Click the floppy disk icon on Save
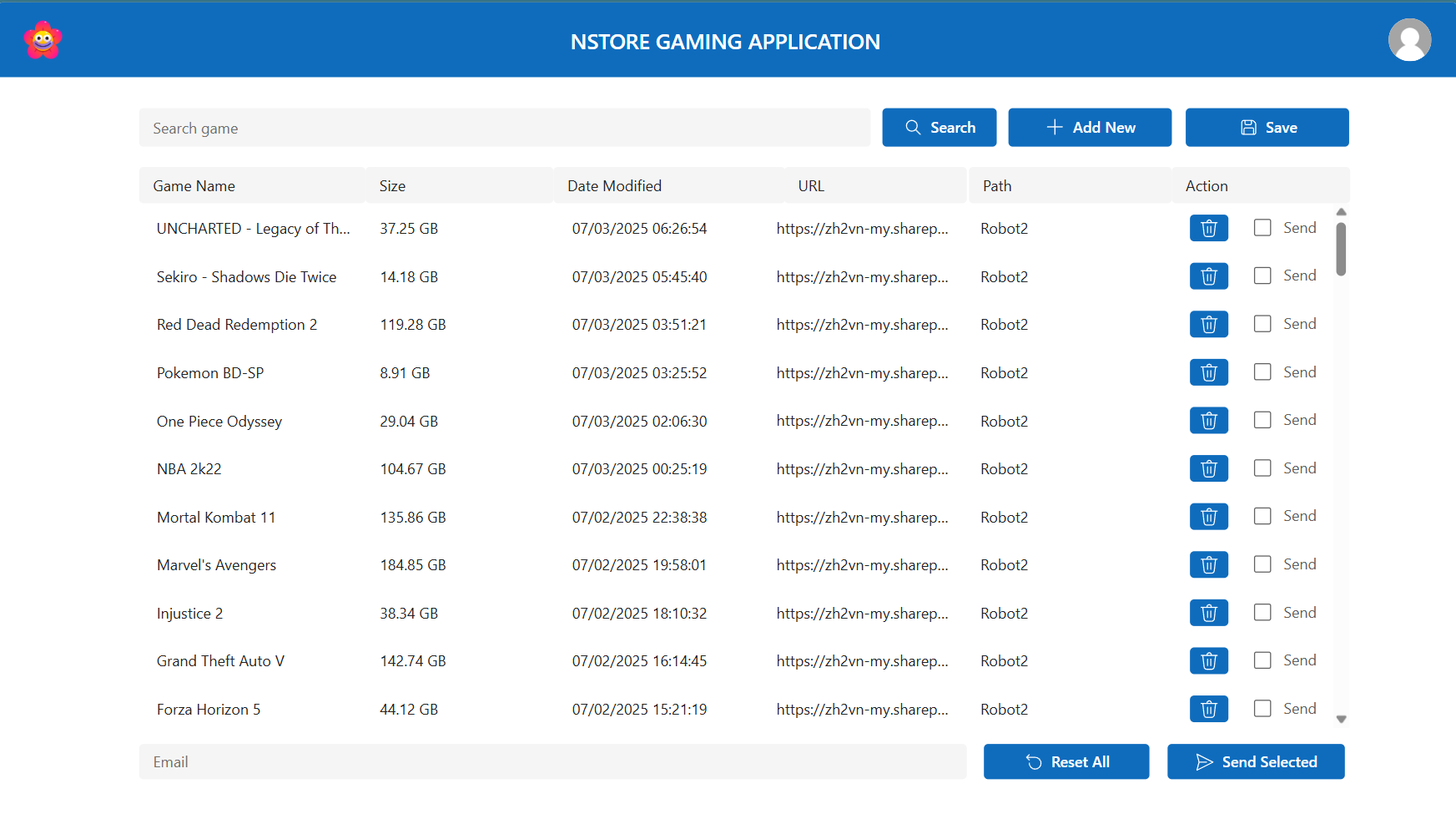The image size is (1456, 819). coord(1247,127)
